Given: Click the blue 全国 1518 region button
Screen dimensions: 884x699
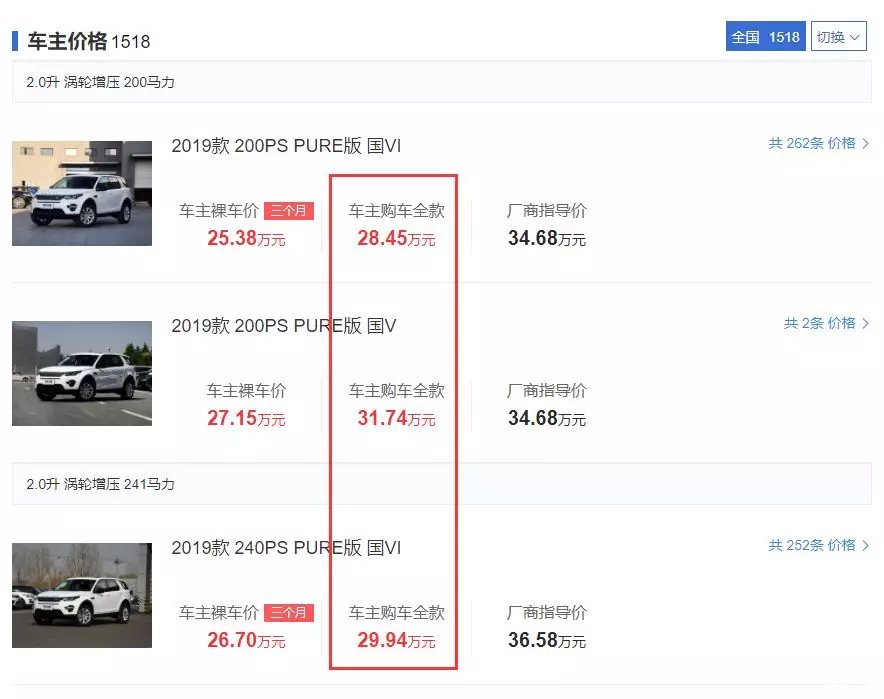Looking at the screenshot, I should point(765,36).
